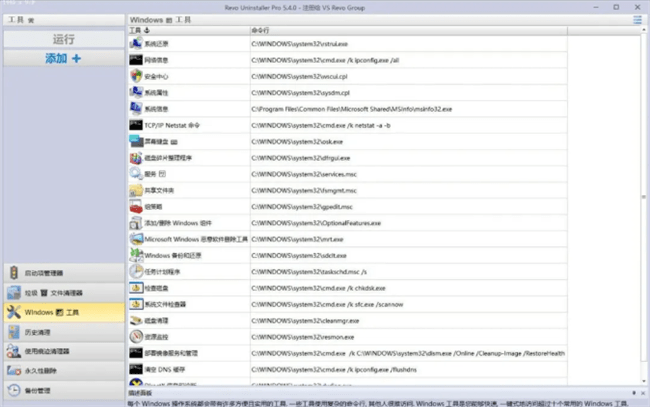Screen dimensions: 650x407
Task: Select the on-screen keyboard osk.exe icon
Action: [136, 141]
